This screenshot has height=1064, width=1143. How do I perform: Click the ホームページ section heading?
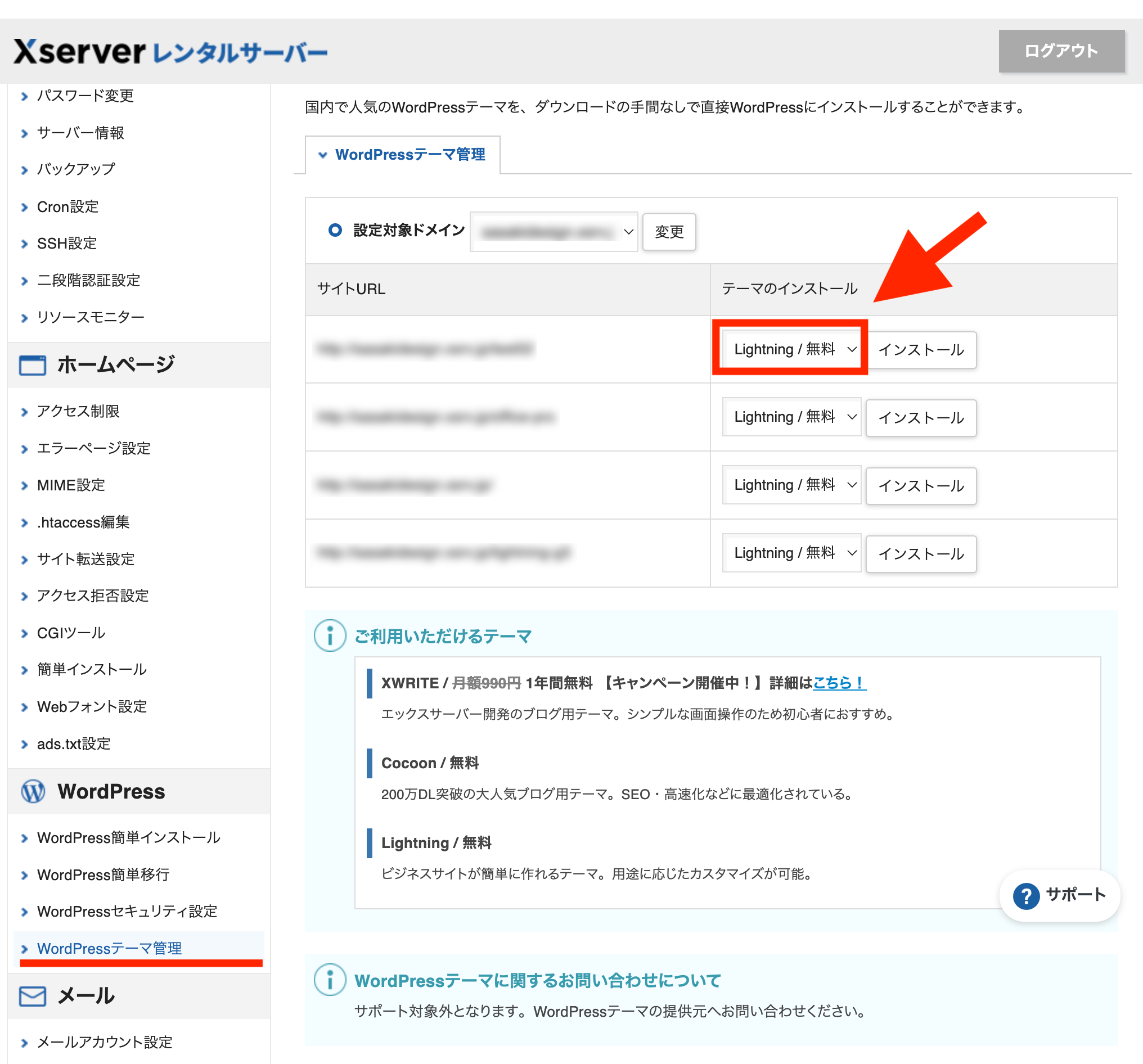coord(115,364)
